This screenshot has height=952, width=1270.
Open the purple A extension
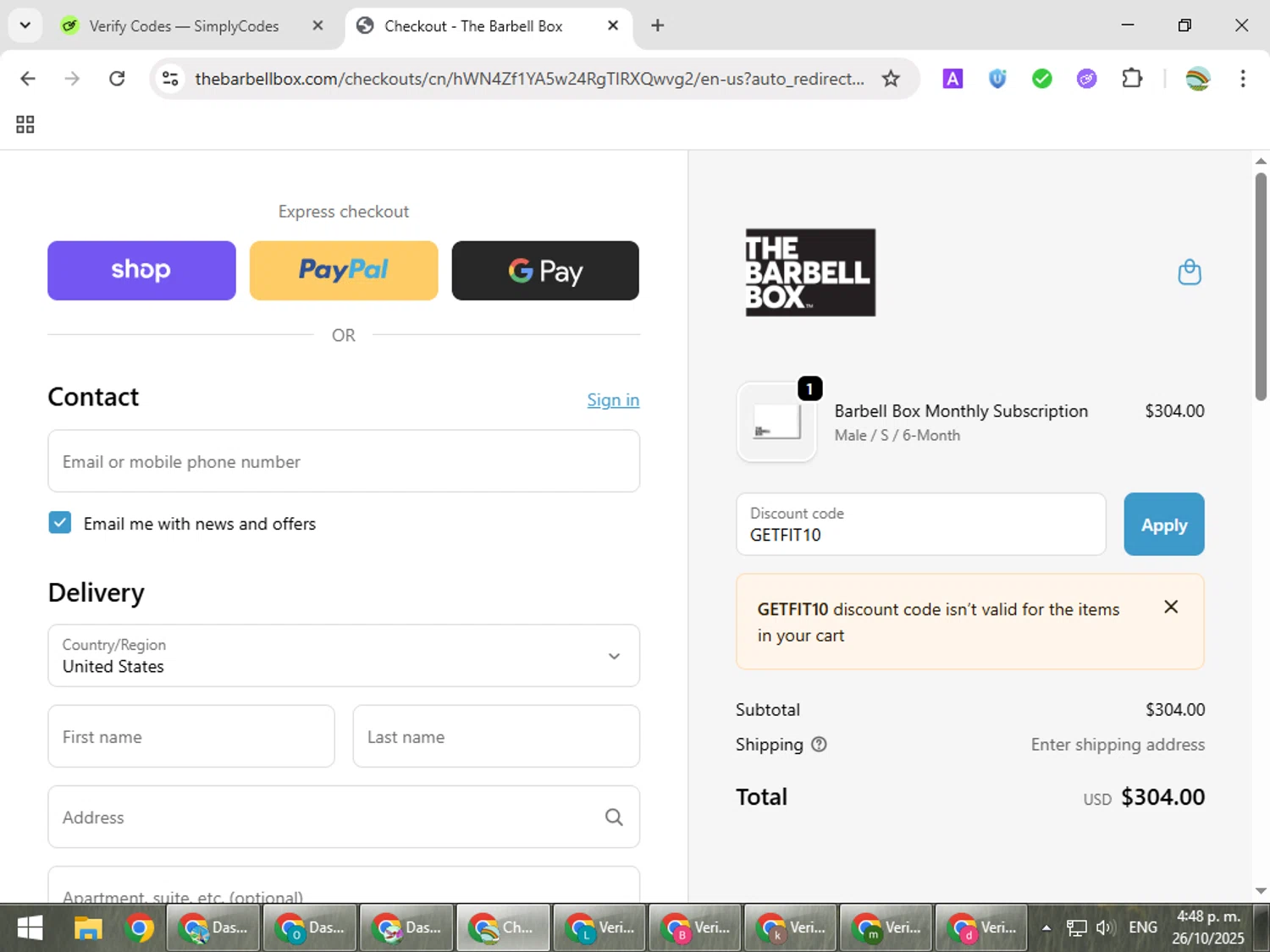pos(952,79)
